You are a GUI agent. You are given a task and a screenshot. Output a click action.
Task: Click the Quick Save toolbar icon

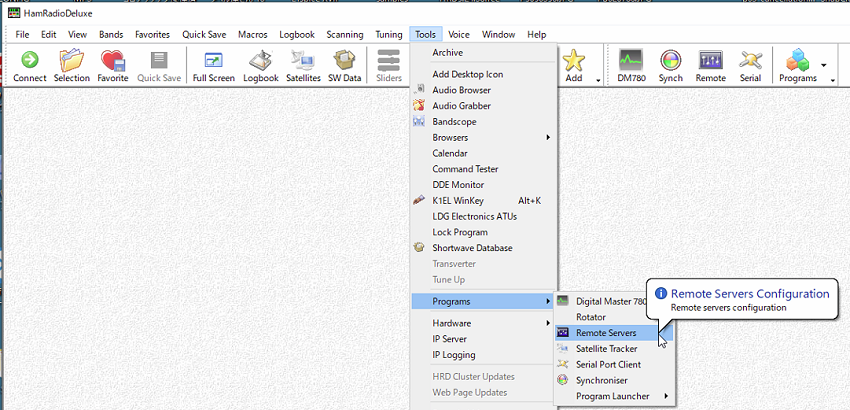click(x=159, y=66)
